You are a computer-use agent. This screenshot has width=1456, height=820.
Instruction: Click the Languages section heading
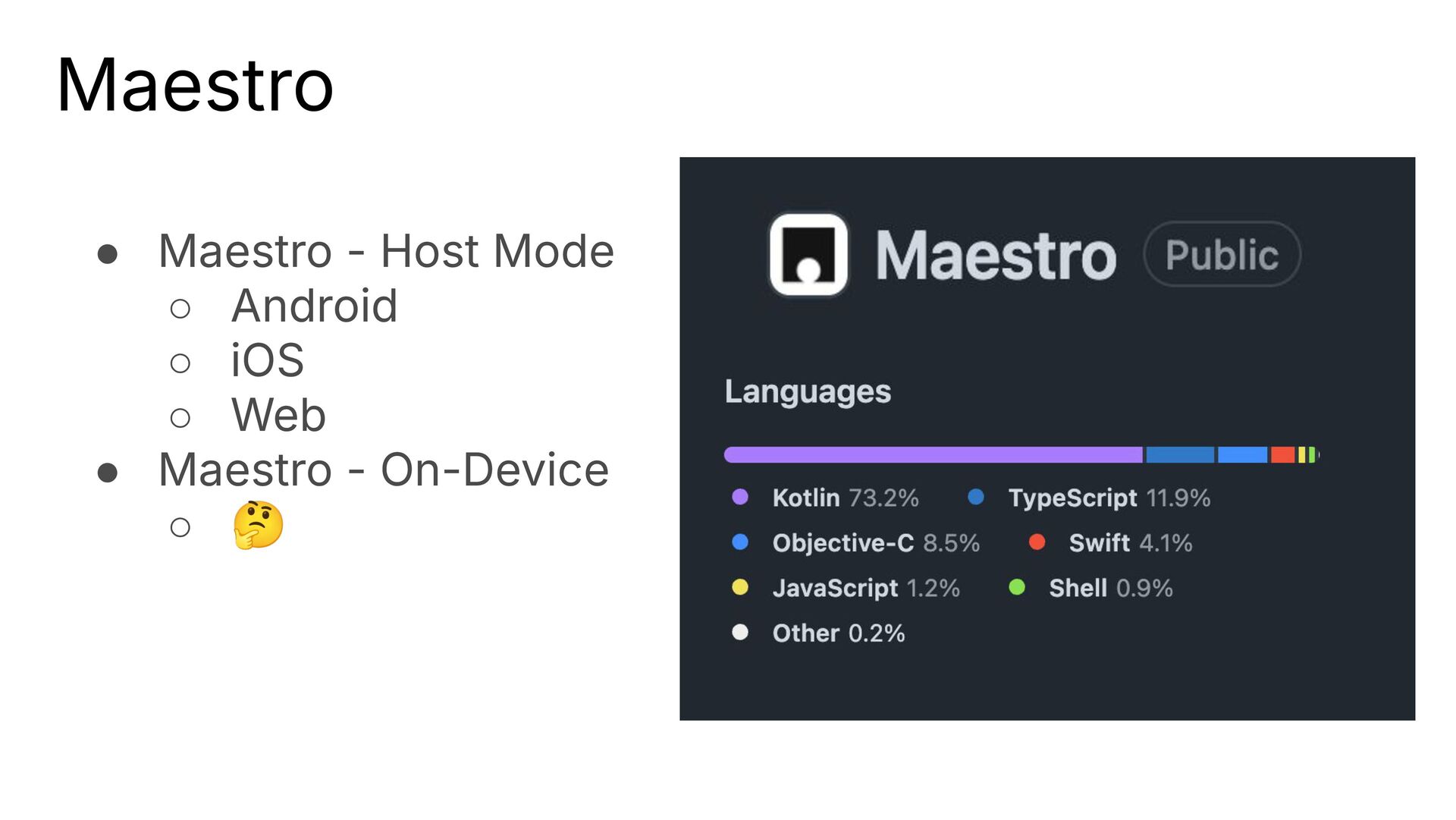[808, 392]
